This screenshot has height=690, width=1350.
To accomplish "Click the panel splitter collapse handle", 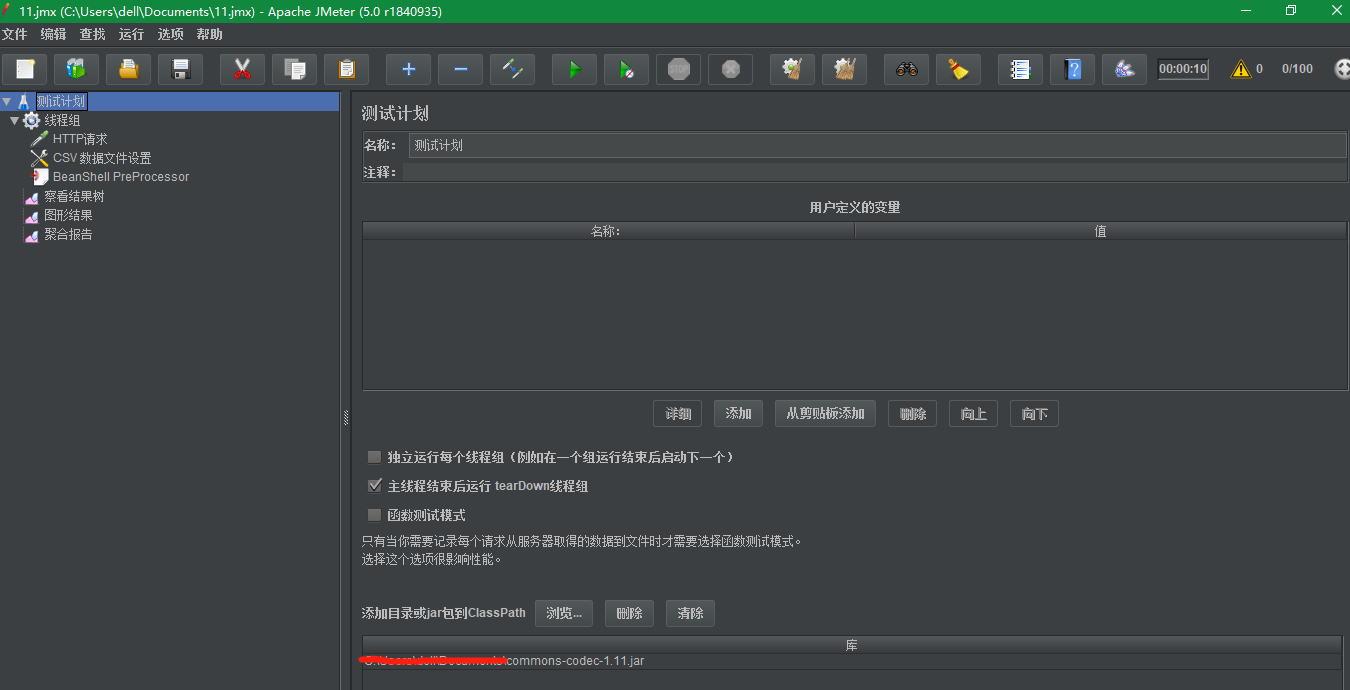I will coord(346,417).
